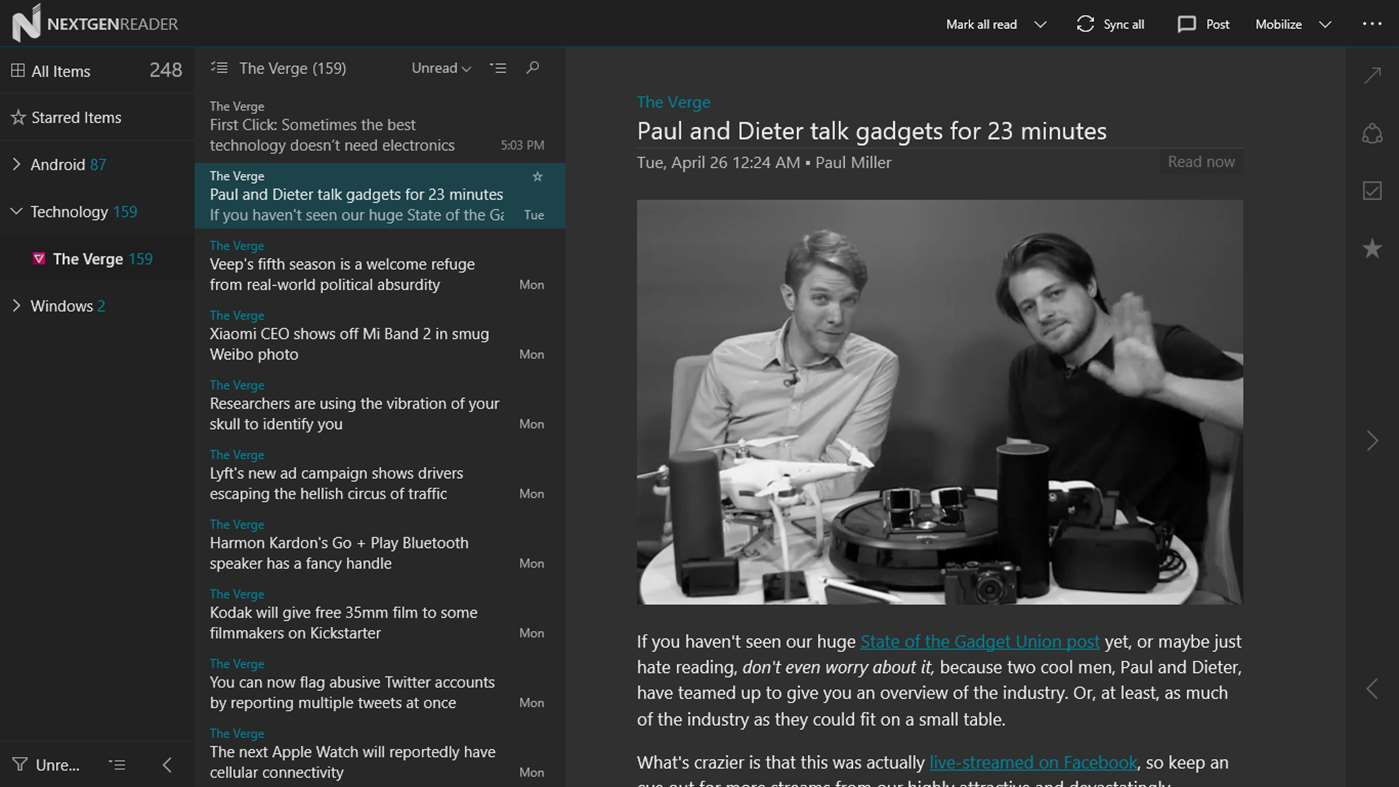Click the Mobilize button
This screenshot has height=787, width=1399.
pyautogui.click(x=1278, y=24)
